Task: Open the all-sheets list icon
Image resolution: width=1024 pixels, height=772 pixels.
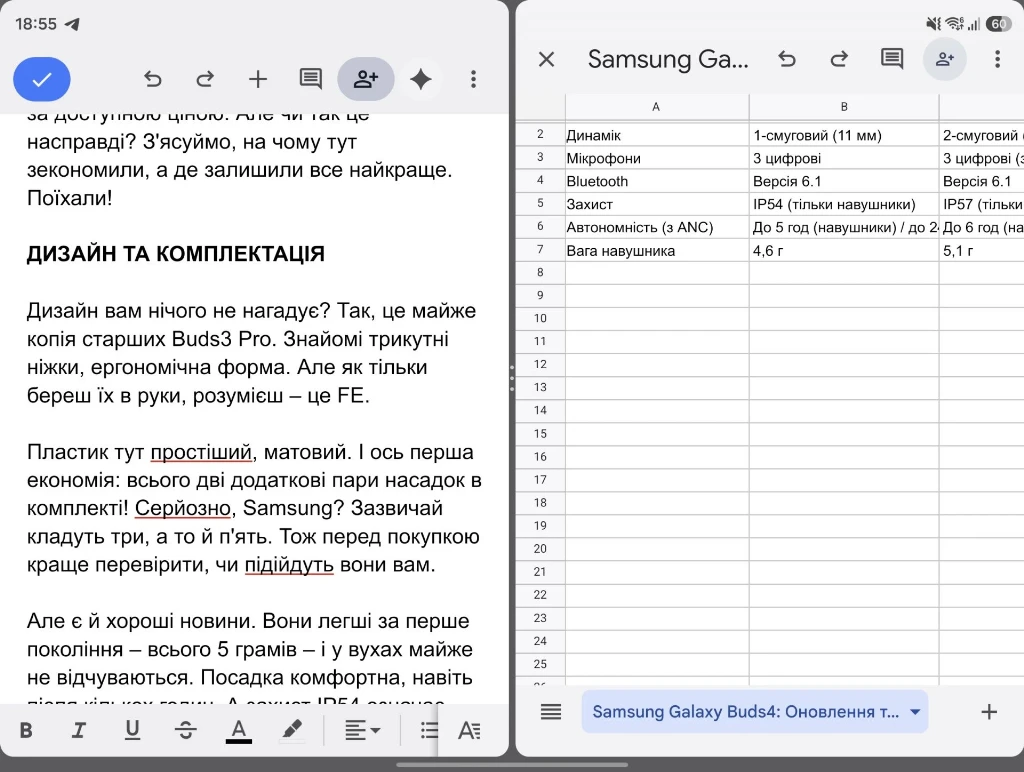Action: coord(551,711)
